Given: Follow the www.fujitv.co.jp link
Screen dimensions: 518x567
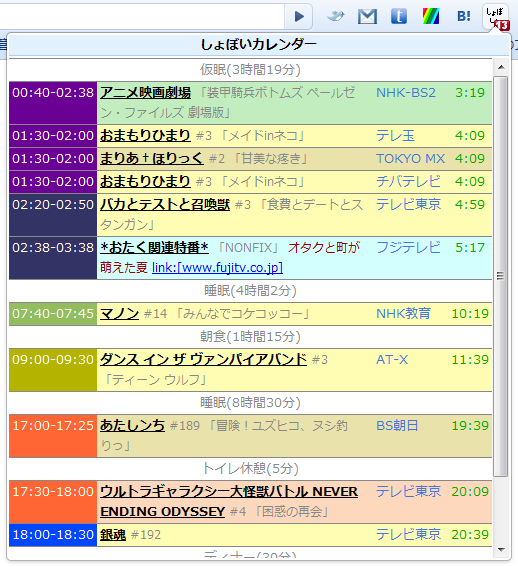Looking at the screenshot, I should point(217,268).
